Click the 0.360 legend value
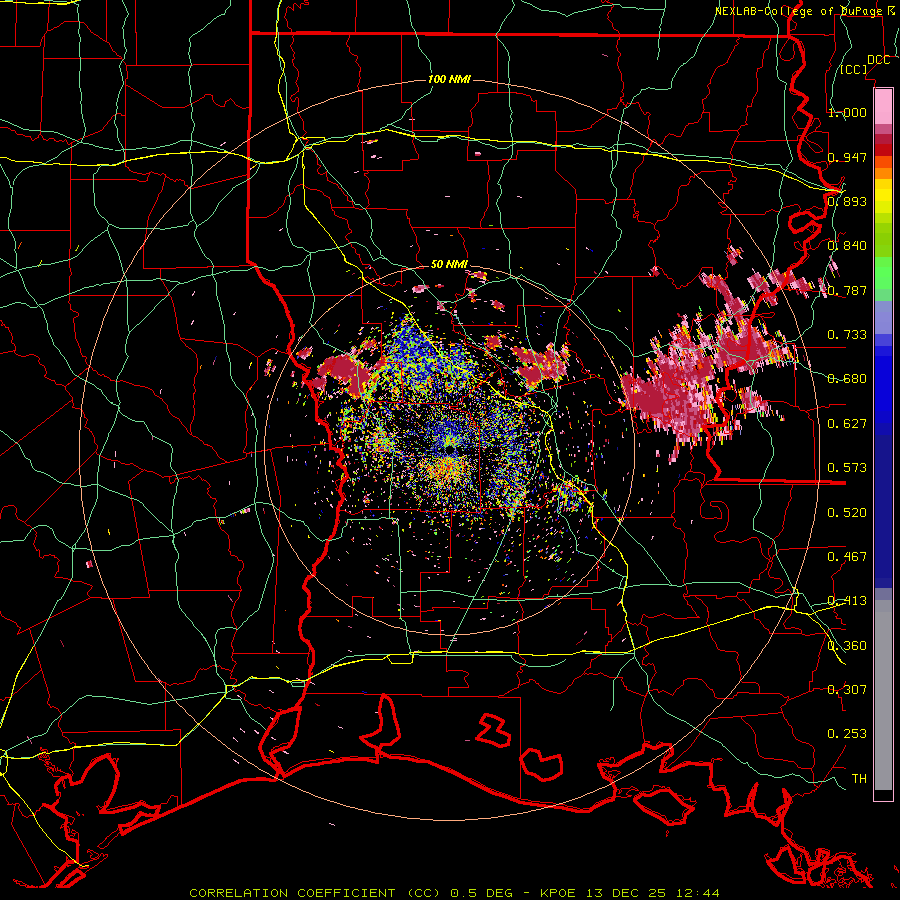Viewport: 900px width, 900px height. 847,646
